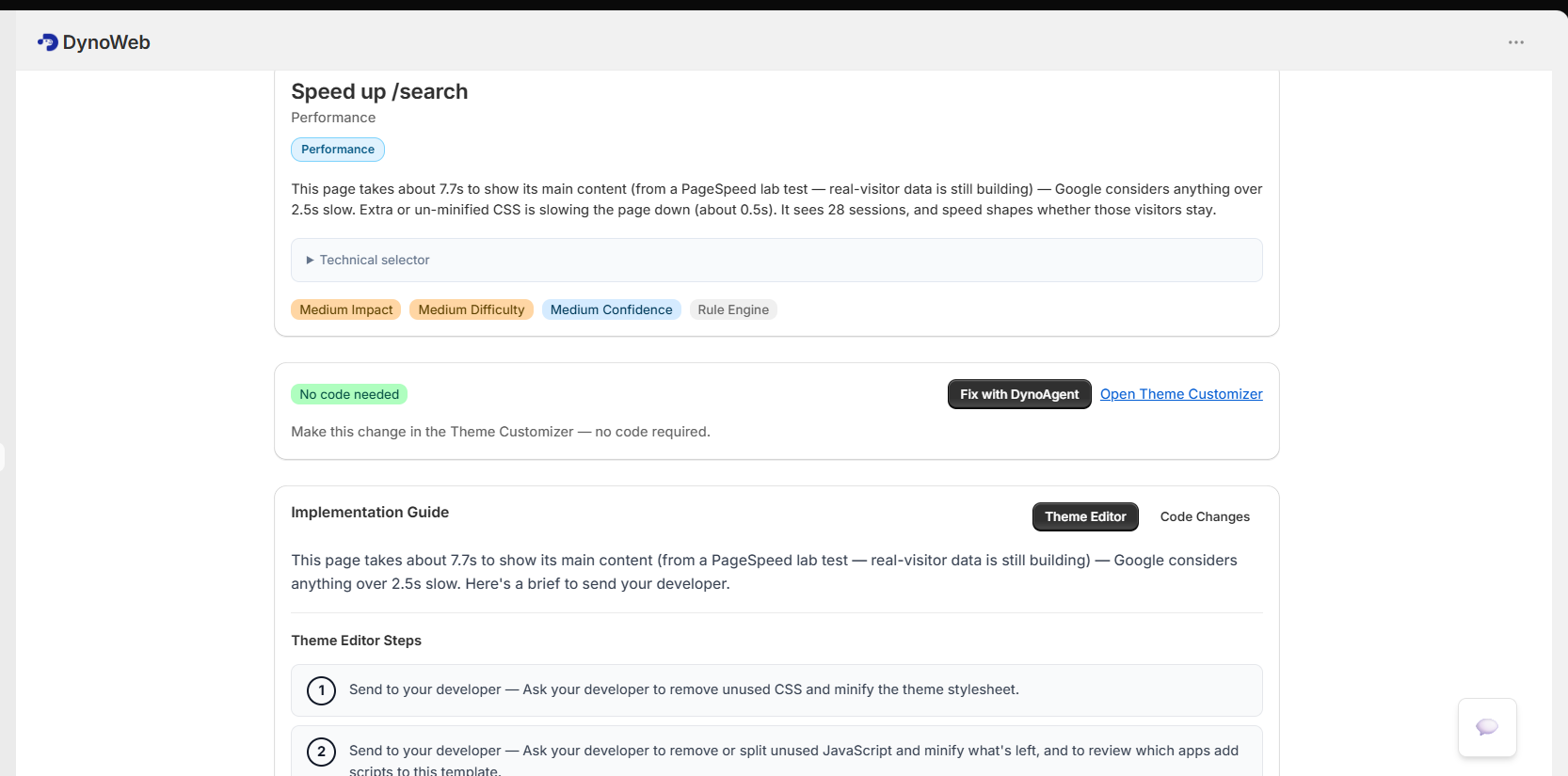
Task: Click the Performance subtitle under the heading
Action: pos(333,118)
